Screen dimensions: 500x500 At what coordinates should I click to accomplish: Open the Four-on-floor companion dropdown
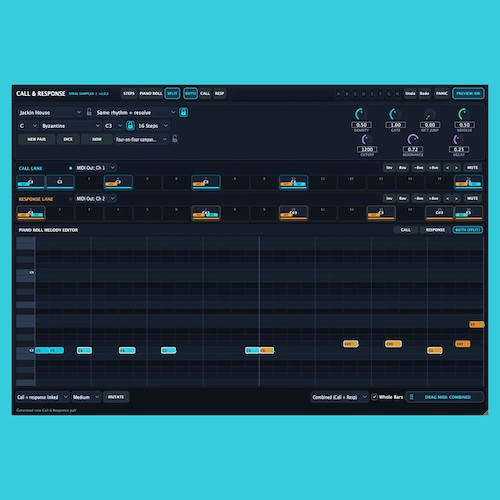click(141, 139)
